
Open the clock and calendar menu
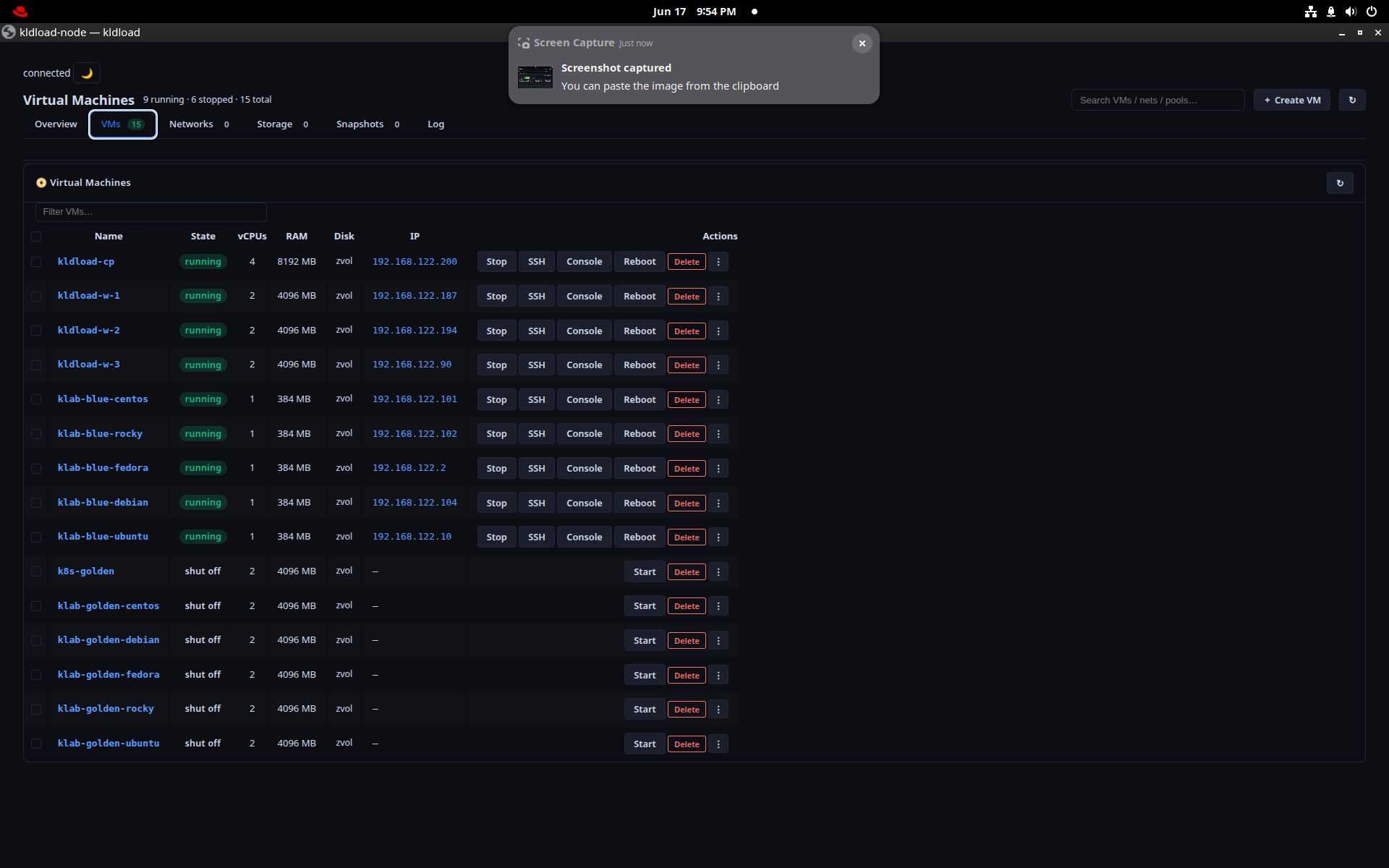tap(694, 12)
